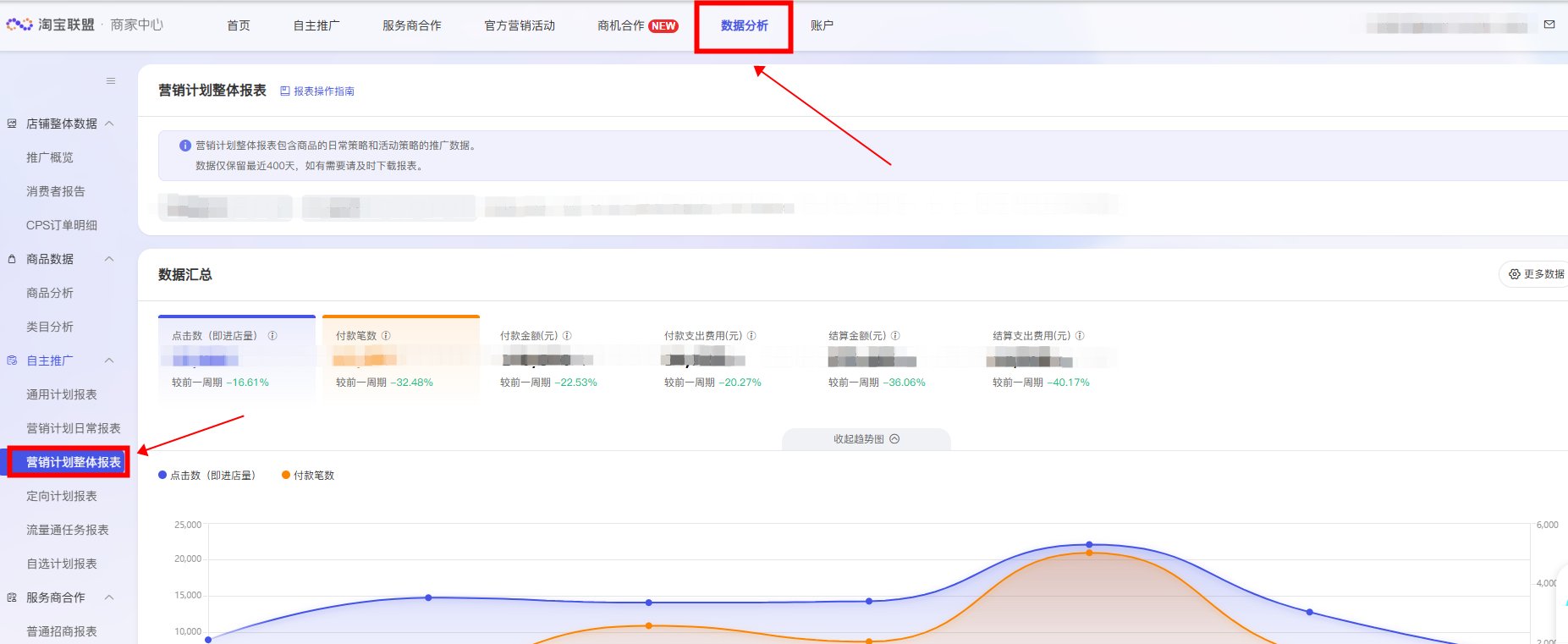Switch to 官方营销活动 tab
This screenshot has height=644, width=1568.
[520, 25]
